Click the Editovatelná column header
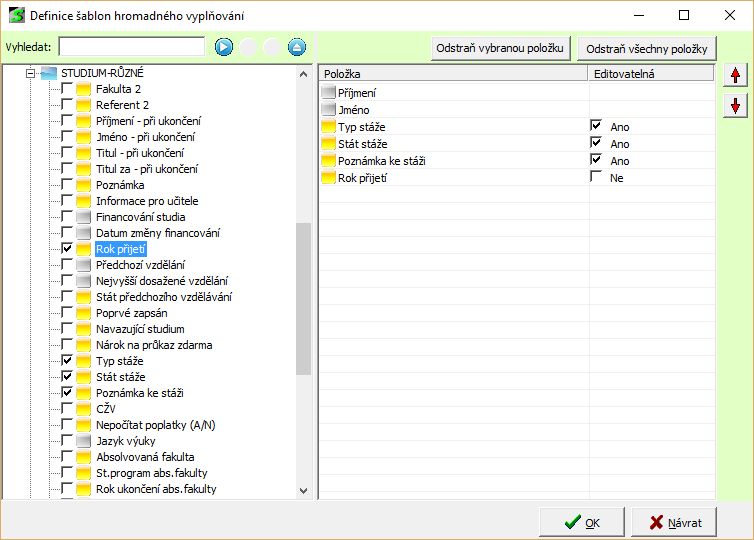Image resolution: width=754 pixels, height=540 pixels. 651,74
